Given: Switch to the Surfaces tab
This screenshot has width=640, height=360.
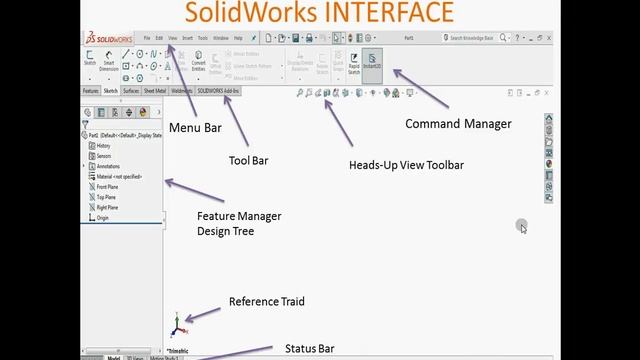Looking at the screenshot, I should [x=131, y=91].
